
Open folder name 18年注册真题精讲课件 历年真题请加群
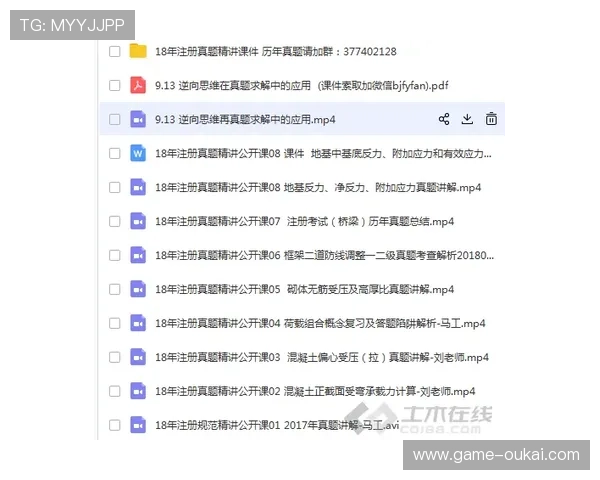276,51
